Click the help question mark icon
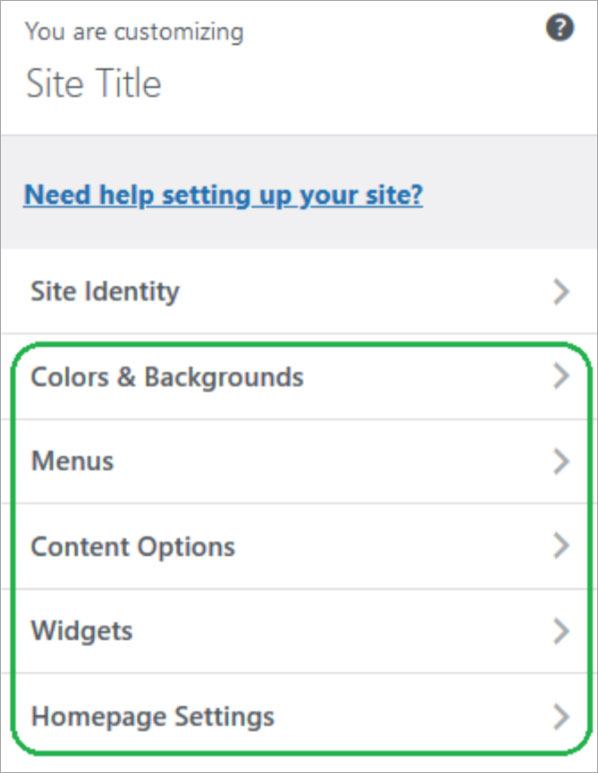598x773 pixels. 560,27
